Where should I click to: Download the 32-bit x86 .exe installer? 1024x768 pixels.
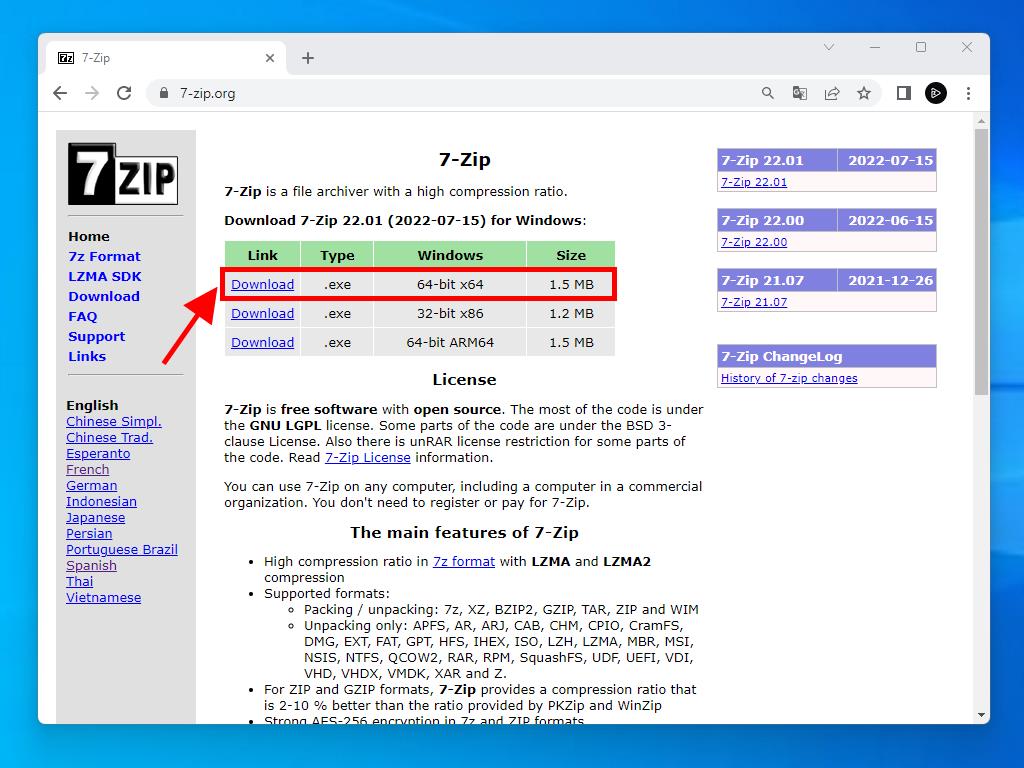[263, 313]
